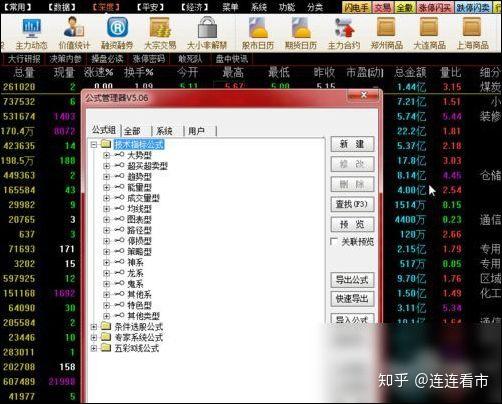
Task: Switch to the 系统 tab in formula manager
Action: [x=164, y=131]
